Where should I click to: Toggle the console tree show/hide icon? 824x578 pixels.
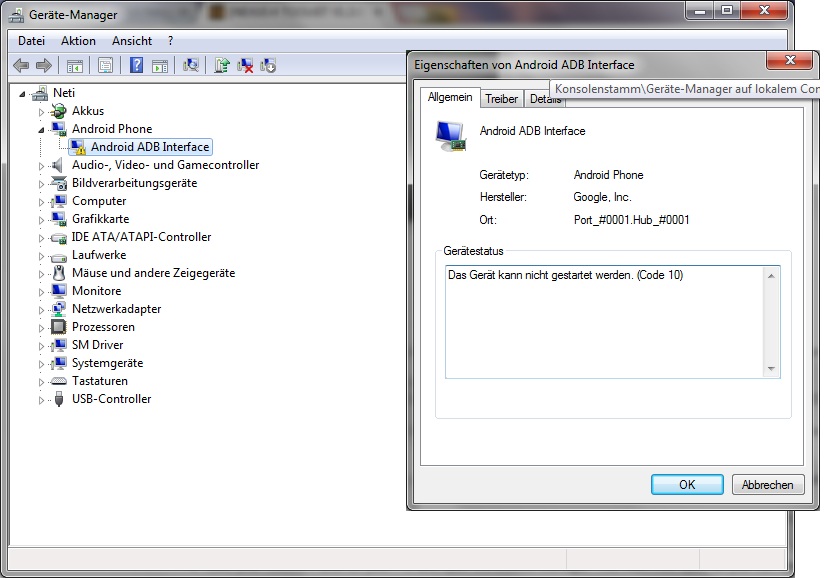(x=75, y=66)
